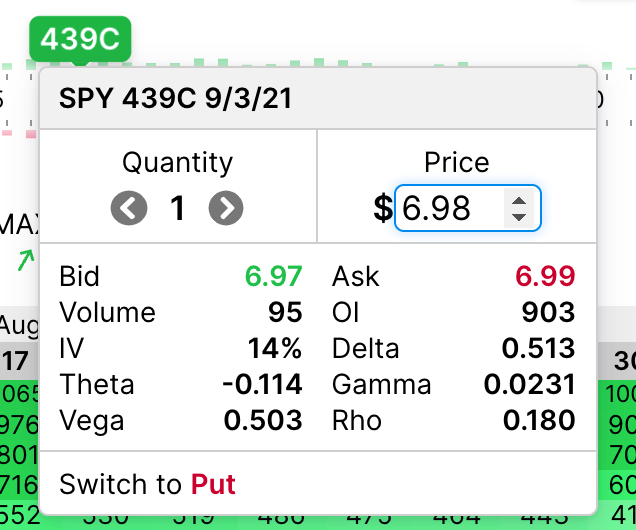Click the Delta value 0.513
The width and height of the screenshot is (636, 530).
point(539,348)
